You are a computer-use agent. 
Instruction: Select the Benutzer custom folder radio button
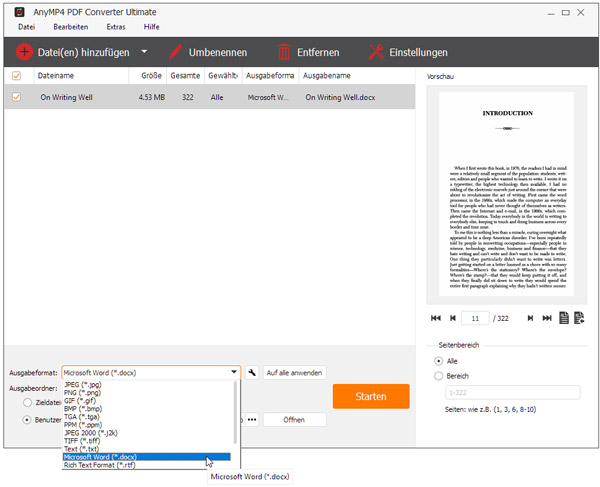[27, 420]
